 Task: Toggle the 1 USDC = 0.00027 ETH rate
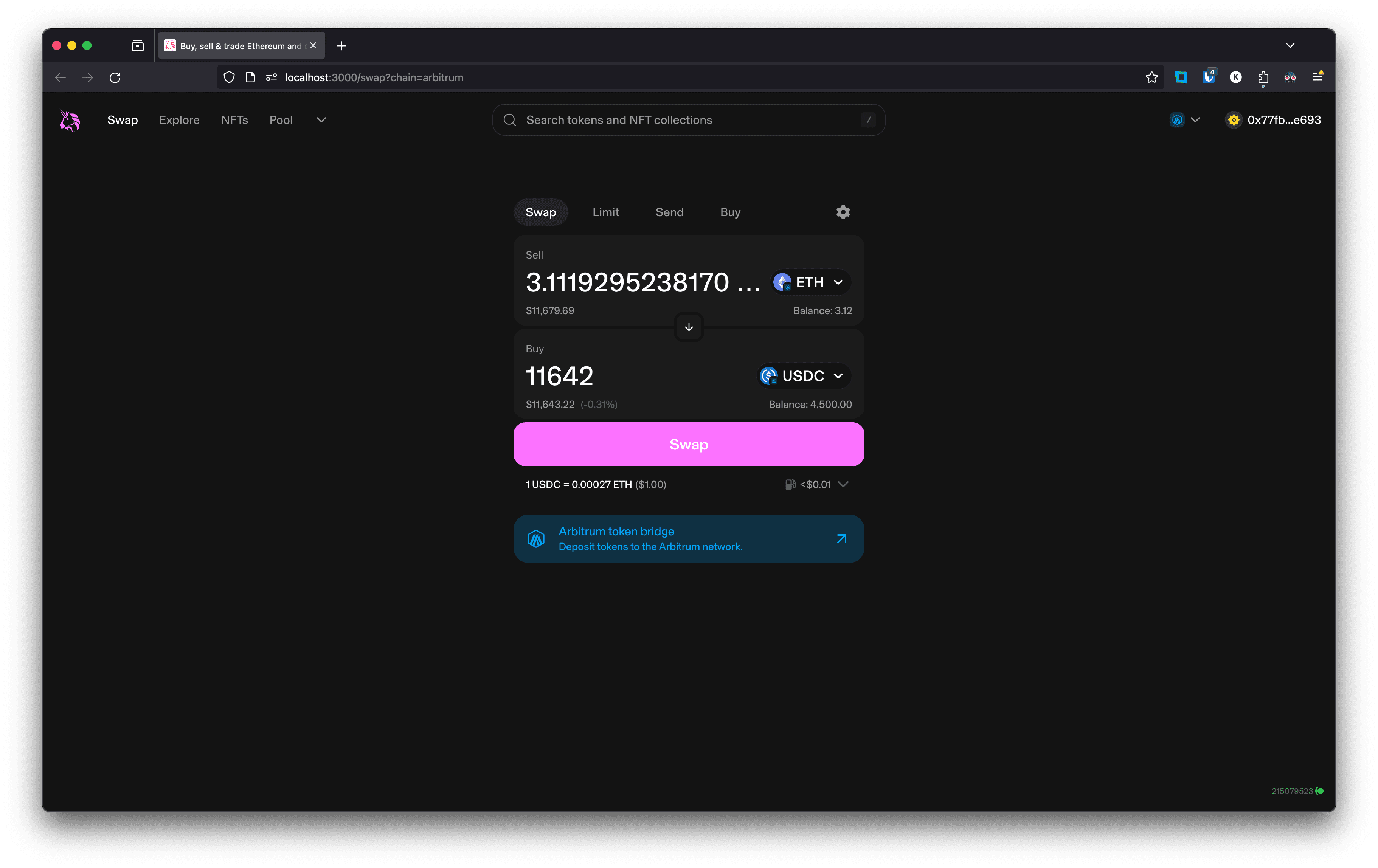coord(596,485)
